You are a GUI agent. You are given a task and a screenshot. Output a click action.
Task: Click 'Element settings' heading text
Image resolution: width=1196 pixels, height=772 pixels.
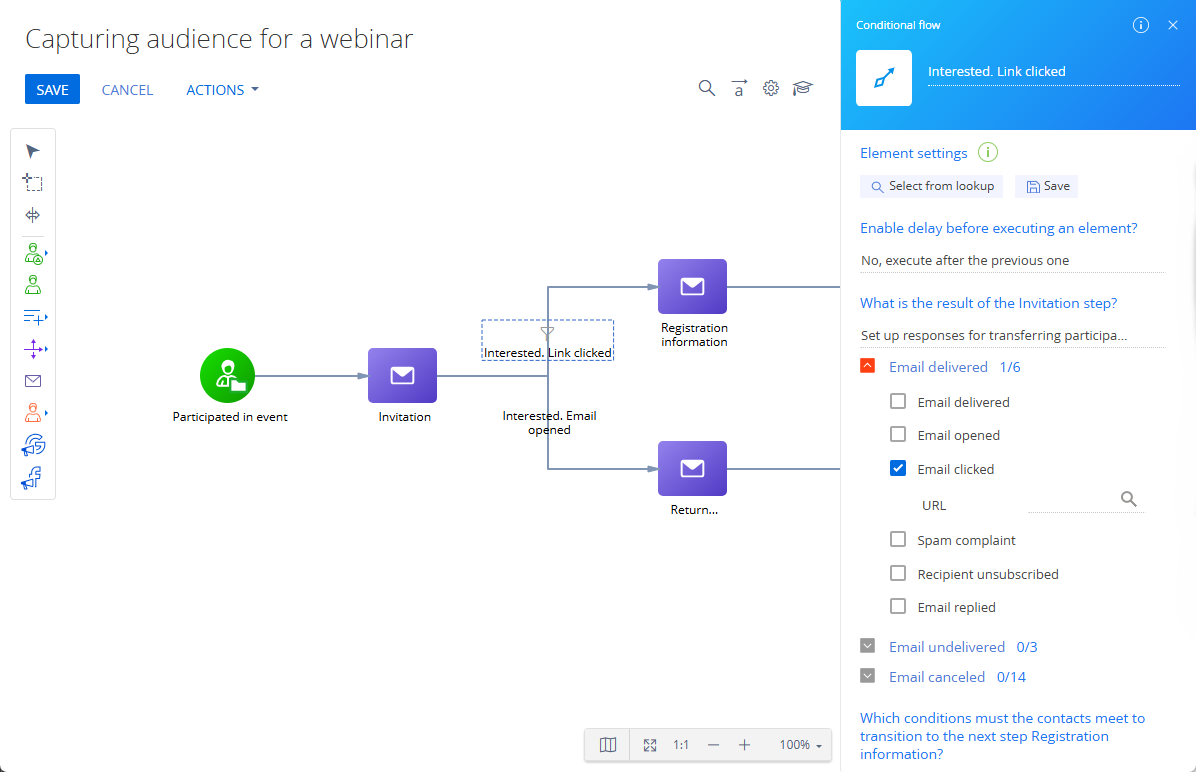(914, 153)
